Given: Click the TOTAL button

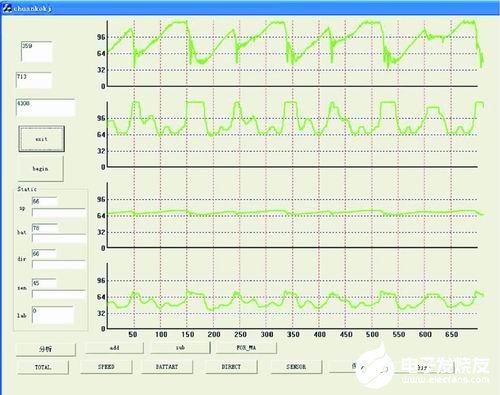Looking at the screenshot, I should point(43,367).
